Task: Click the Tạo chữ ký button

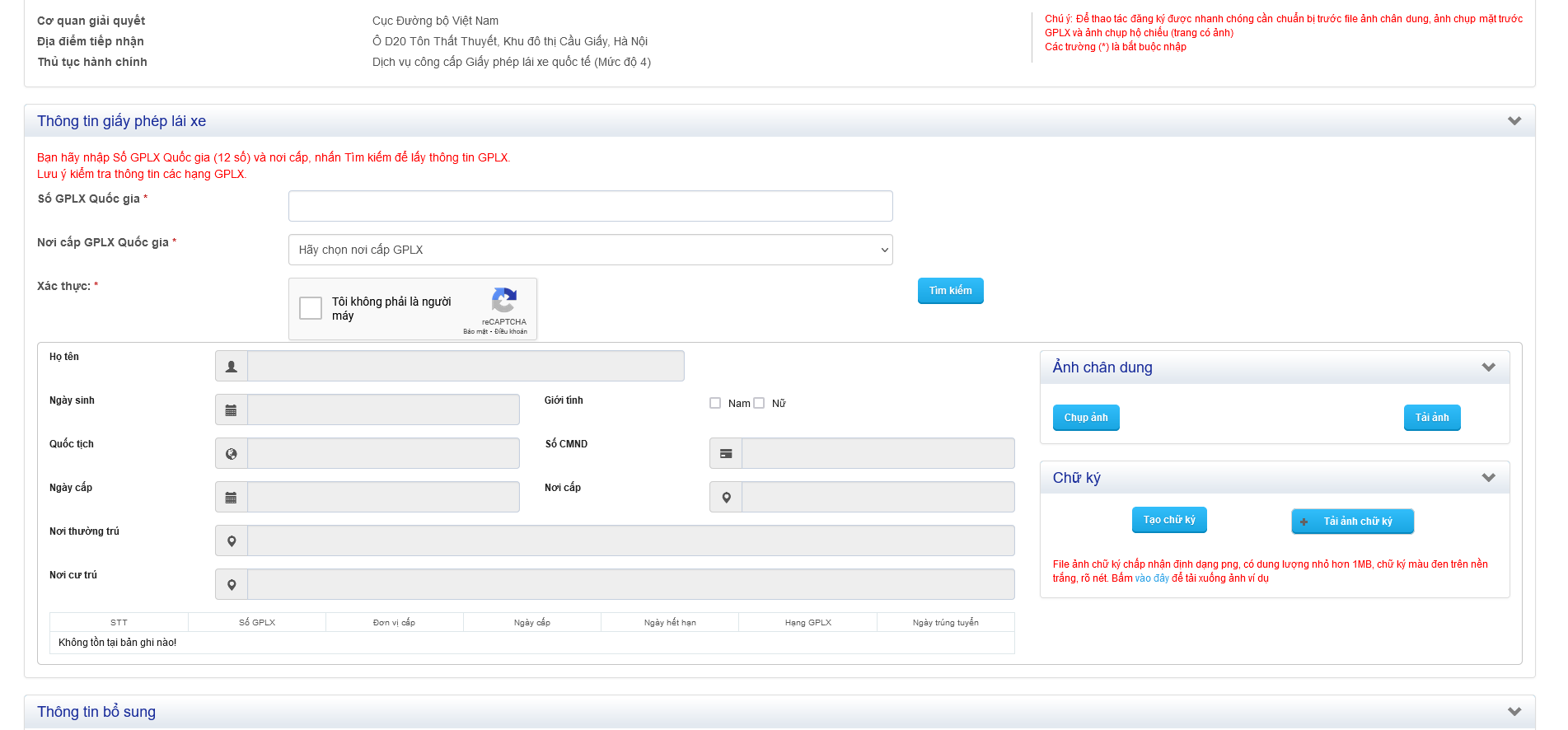Action: click(x=1169, y=520)
